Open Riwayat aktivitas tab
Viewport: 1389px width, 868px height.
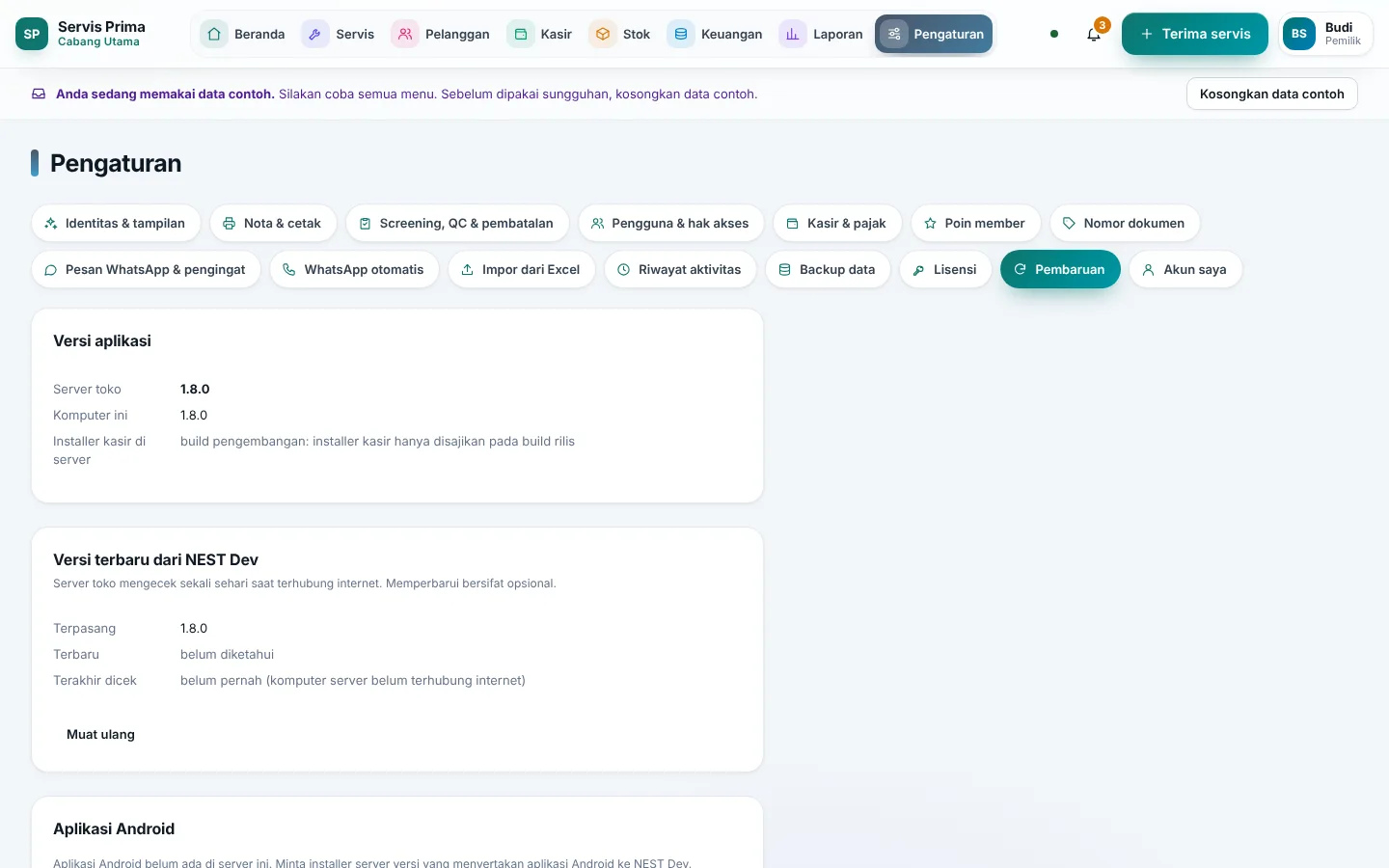tap(681, 269)
